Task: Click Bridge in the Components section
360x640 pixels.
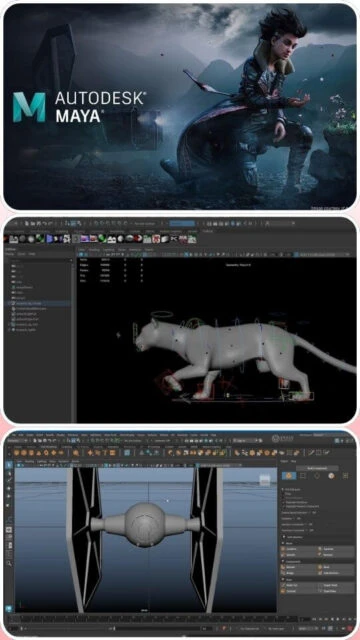Action: click(x=299, y=573)
